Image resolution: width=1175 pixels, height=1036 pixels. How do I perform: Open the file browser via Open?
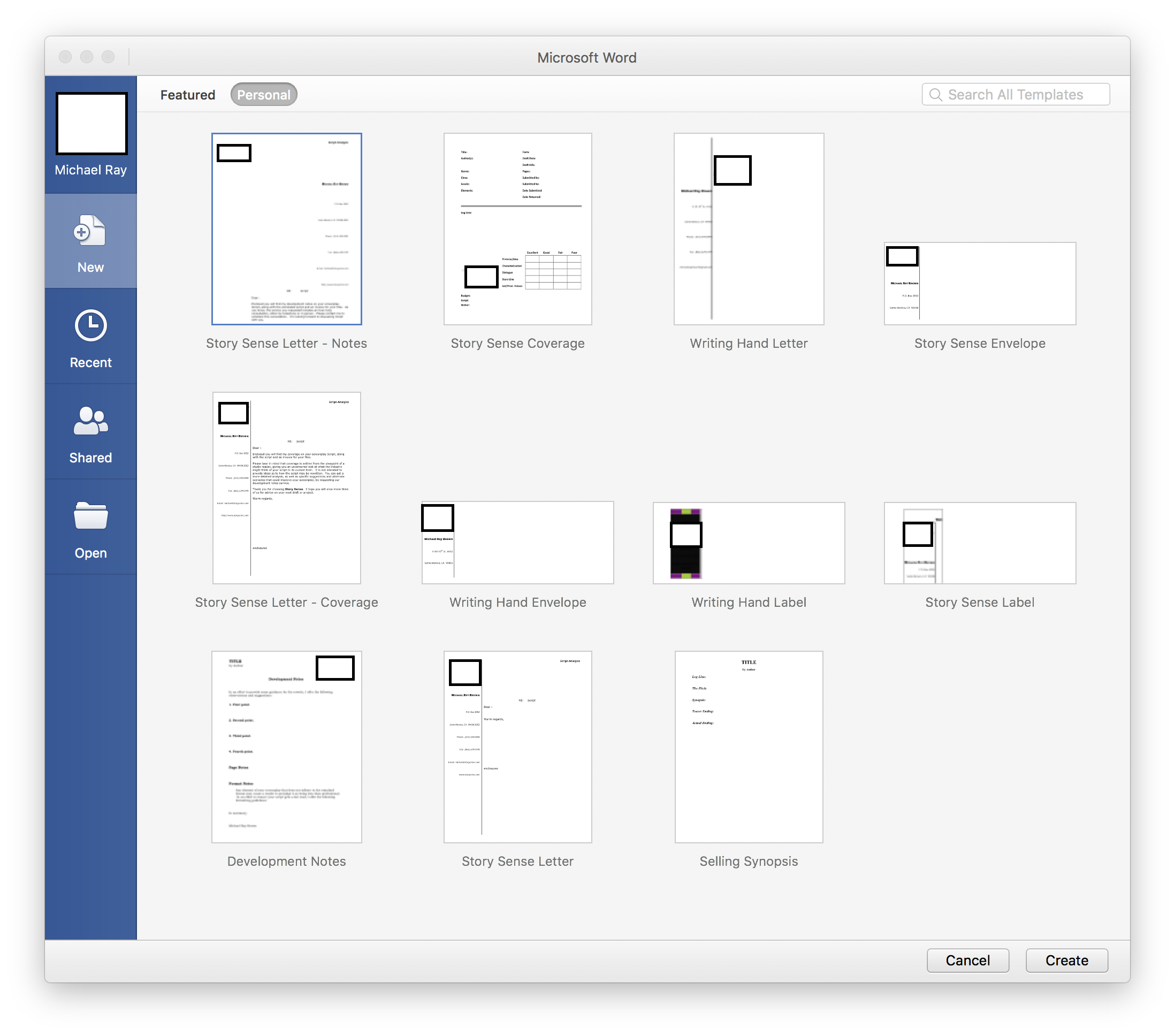click(90, 528)
